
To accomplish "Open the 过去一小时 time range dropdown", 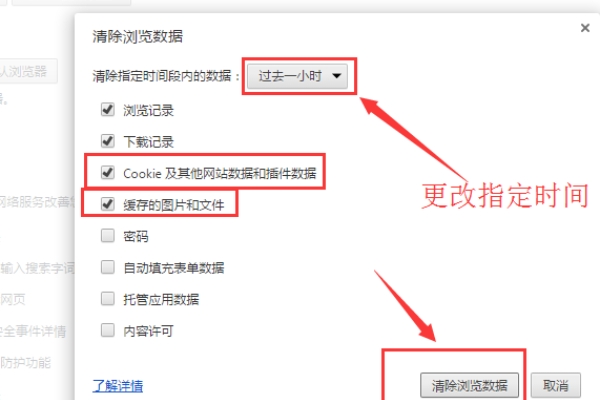I will point(297,76).
